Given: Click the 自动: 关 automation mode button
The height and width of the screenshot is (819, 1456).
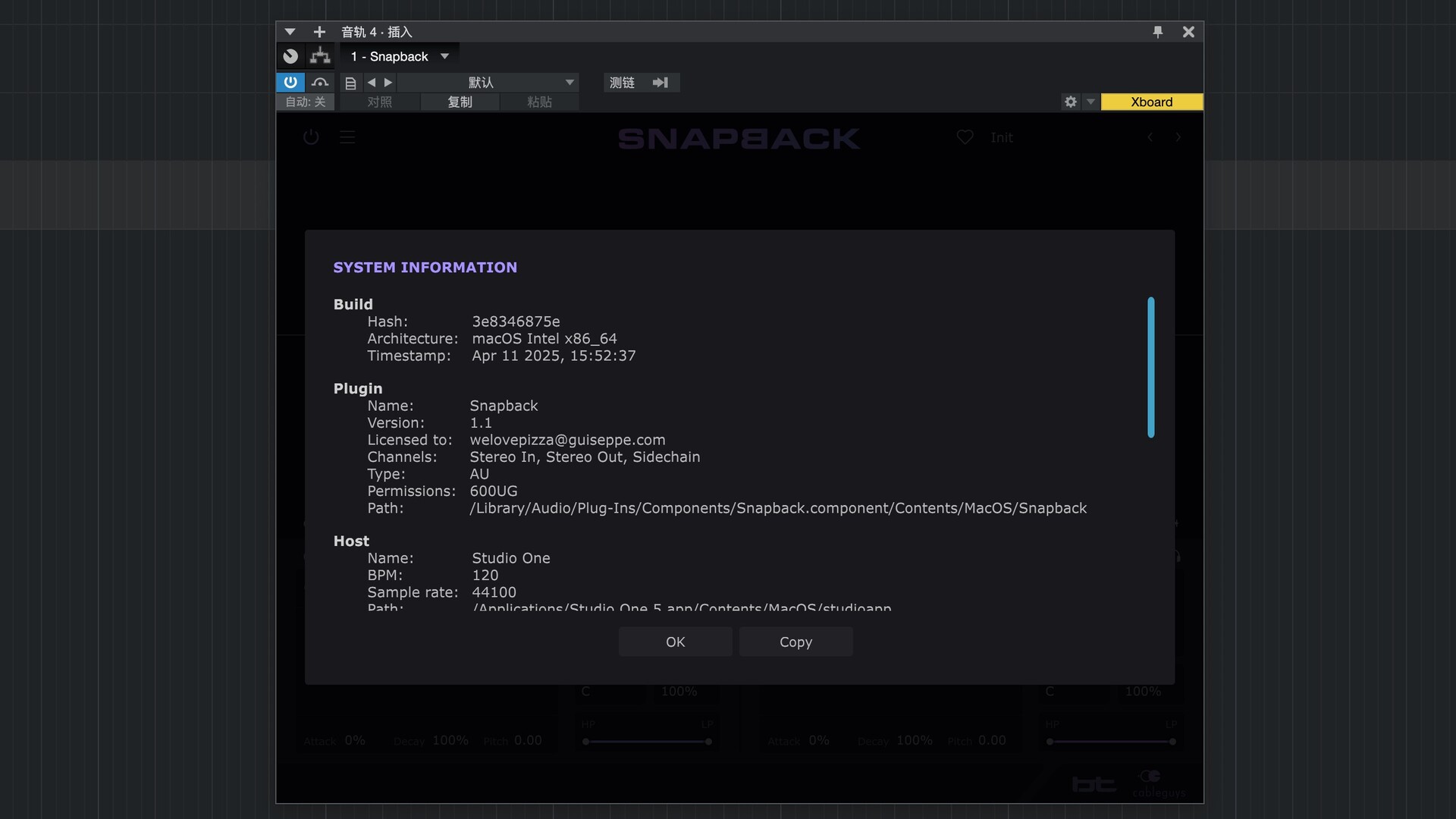Looking at the screenshot, I should click(x=306, y=102).
